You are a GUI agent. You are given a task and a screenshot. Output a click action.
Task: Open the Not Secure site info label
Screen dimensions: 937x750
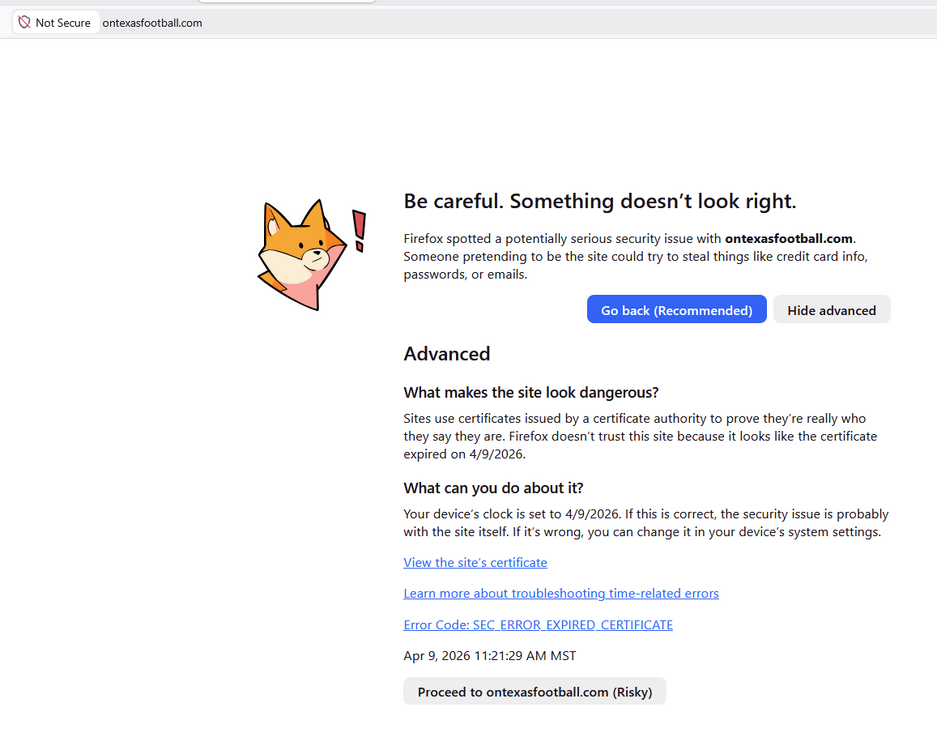(62, 22)
